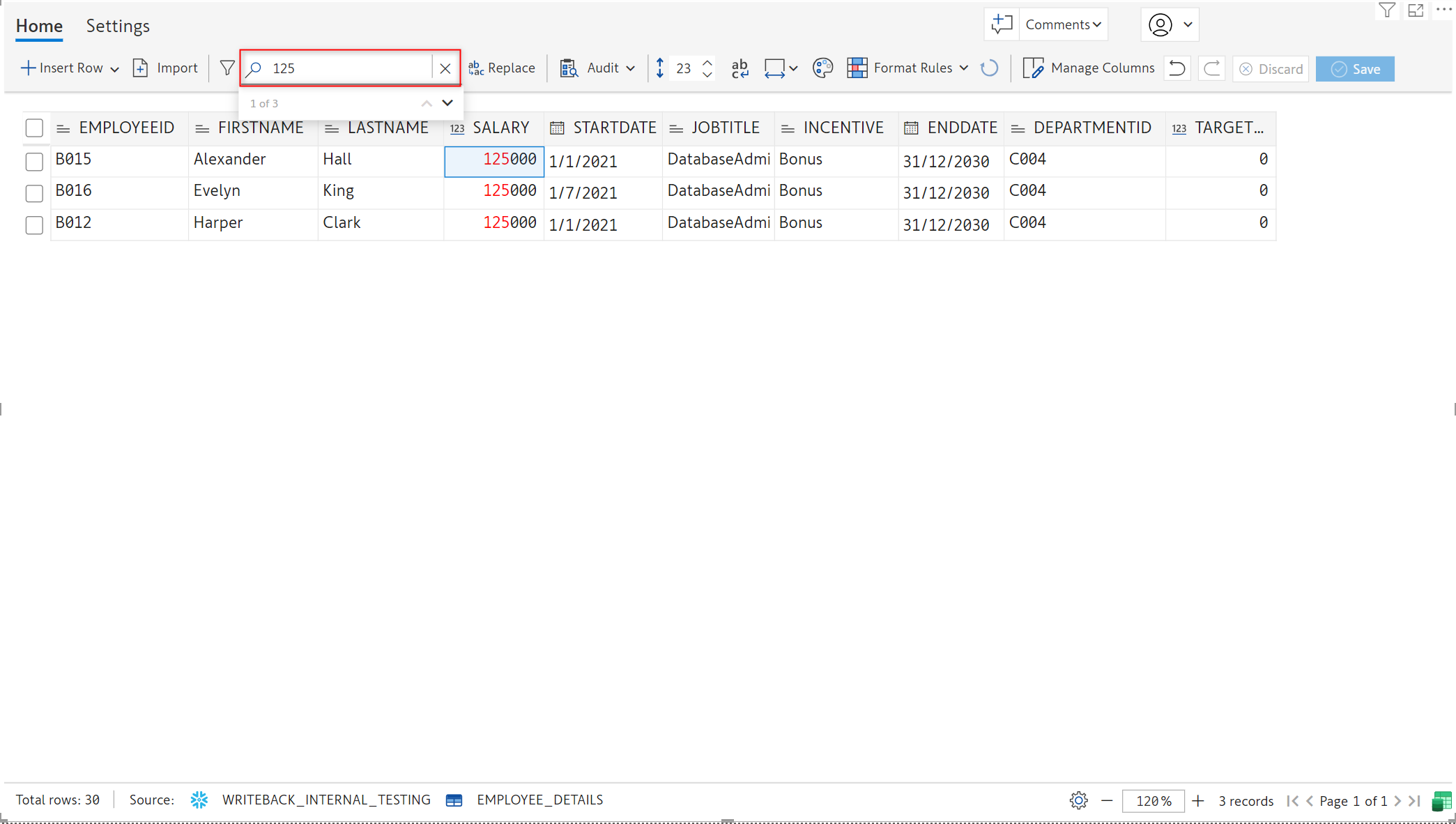1456x824 pixels.
Task: Click the word wrap icon
Action: tap(740, 68)
